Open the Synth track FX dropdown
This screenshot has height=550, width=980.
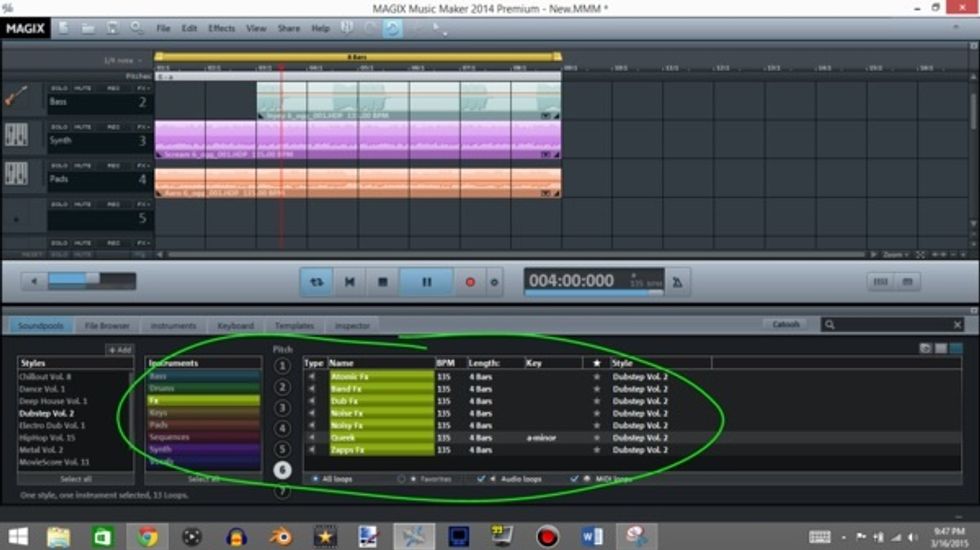tap(143, 127)
